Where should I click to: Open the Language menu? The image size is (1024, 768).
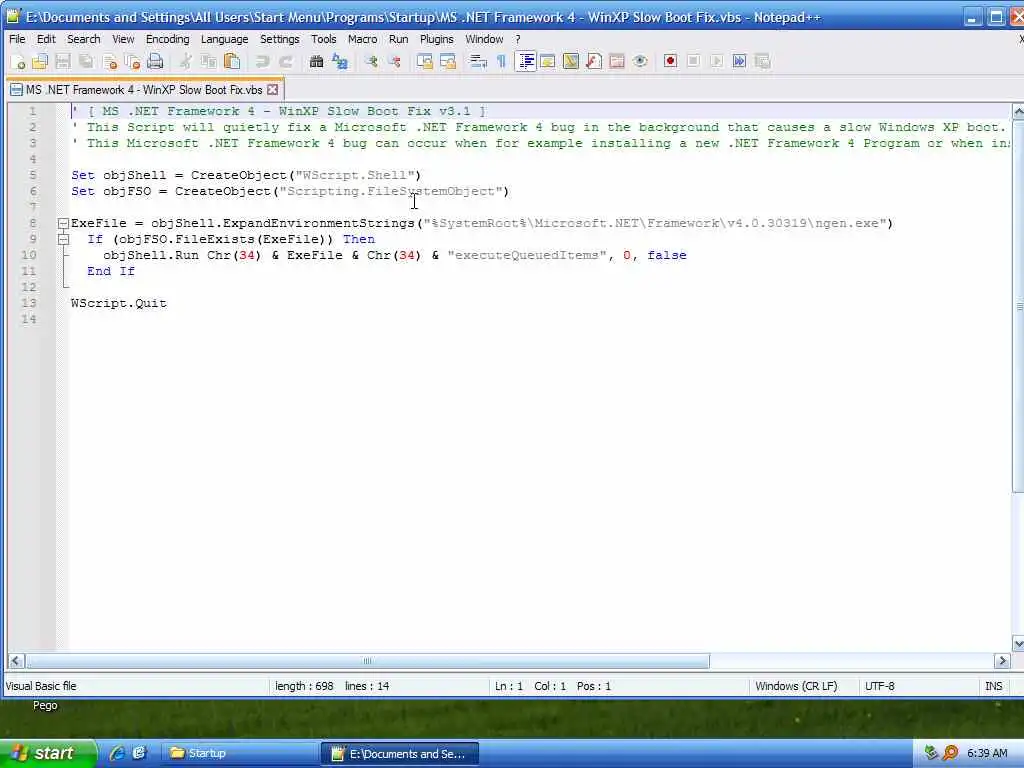(224, 39)
